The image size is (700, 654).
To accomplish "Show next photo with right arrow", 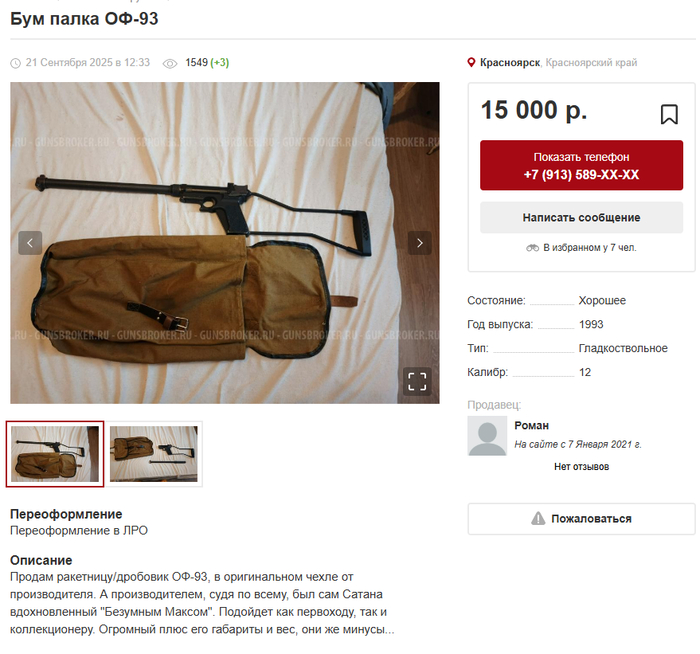I will 420,243.
